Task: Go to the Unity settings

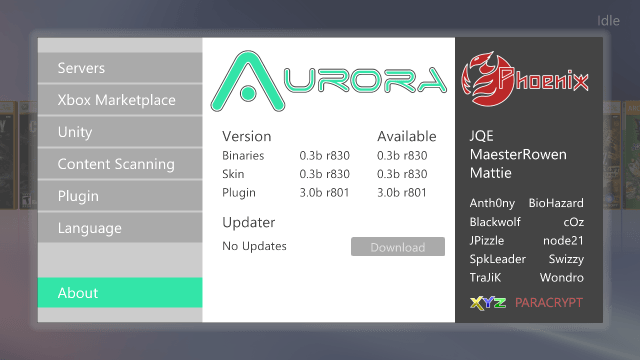Action: tap(120, 132)
